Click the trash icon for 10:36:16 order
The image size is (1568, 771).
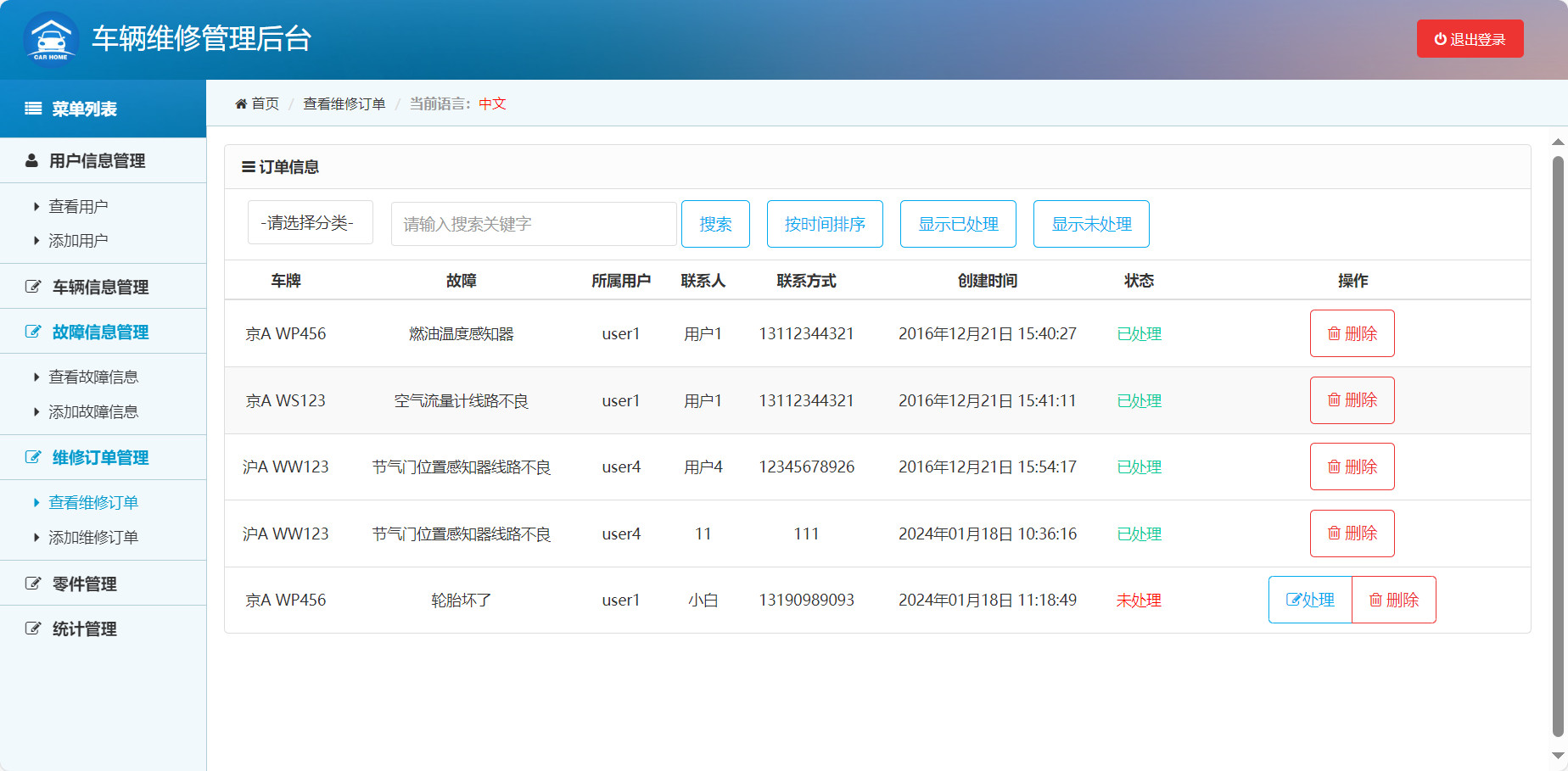[1334, 533]
